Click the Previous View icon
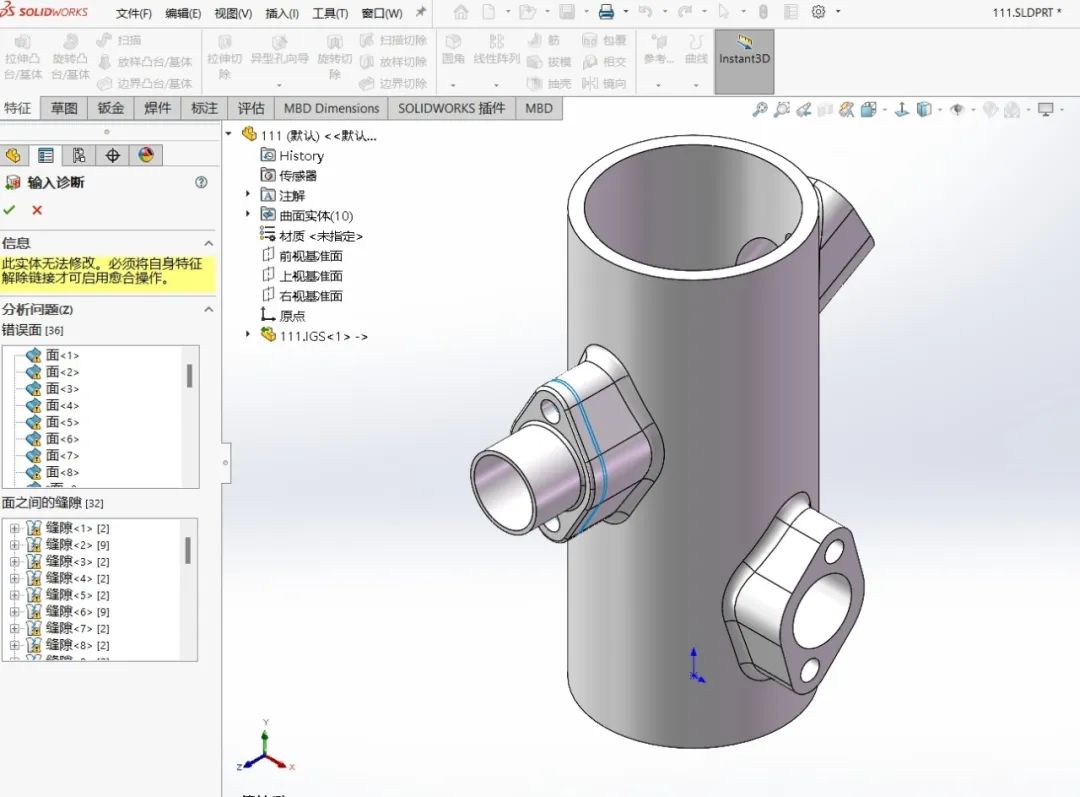1080x797 pixels. coord(803,110)
